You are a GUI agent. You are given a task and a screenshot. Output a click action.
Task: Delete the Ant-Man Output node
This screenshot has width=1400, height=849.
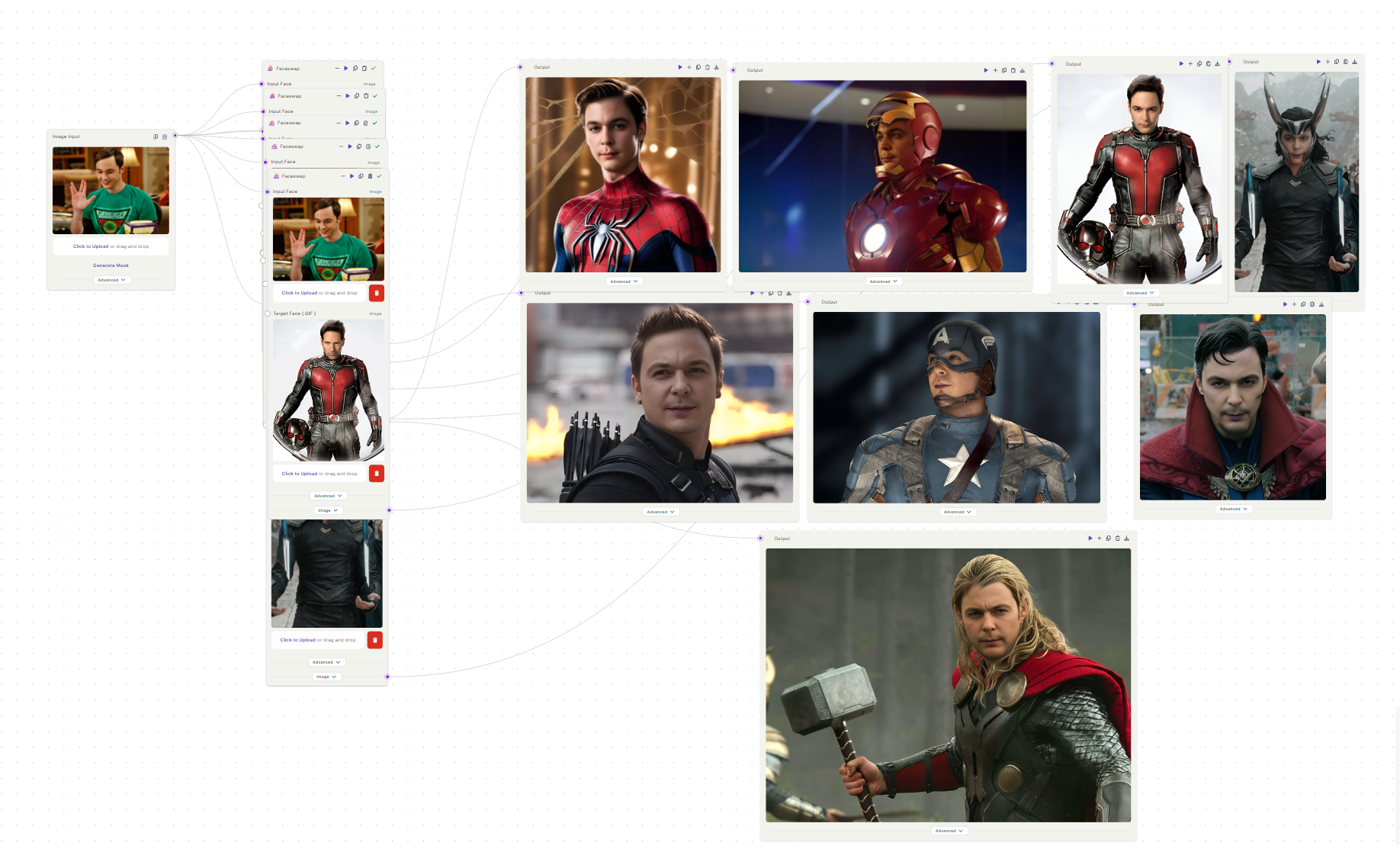click(x=1209, y=64)
